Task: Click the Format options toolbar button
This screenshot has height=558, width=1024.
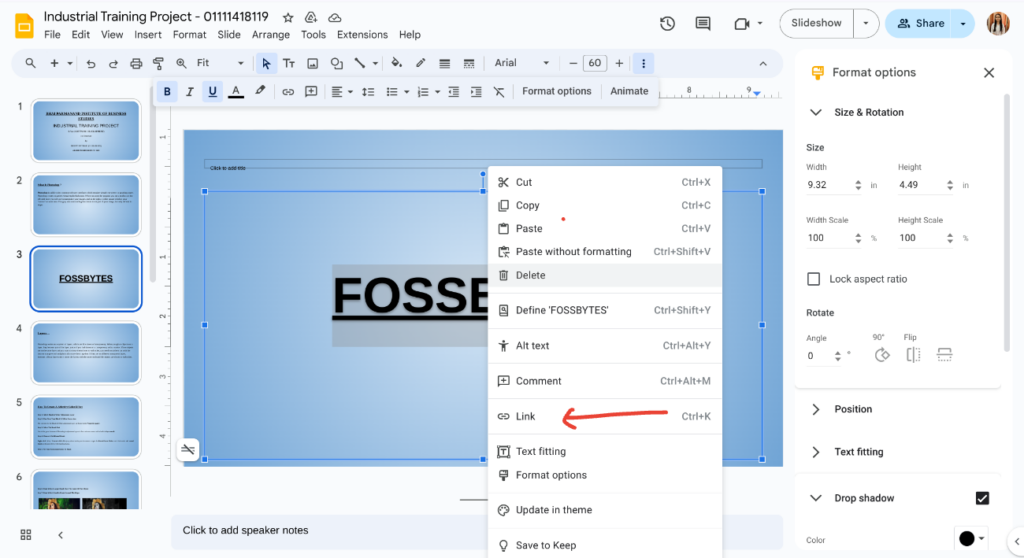Action: click(x=556, y=91)
